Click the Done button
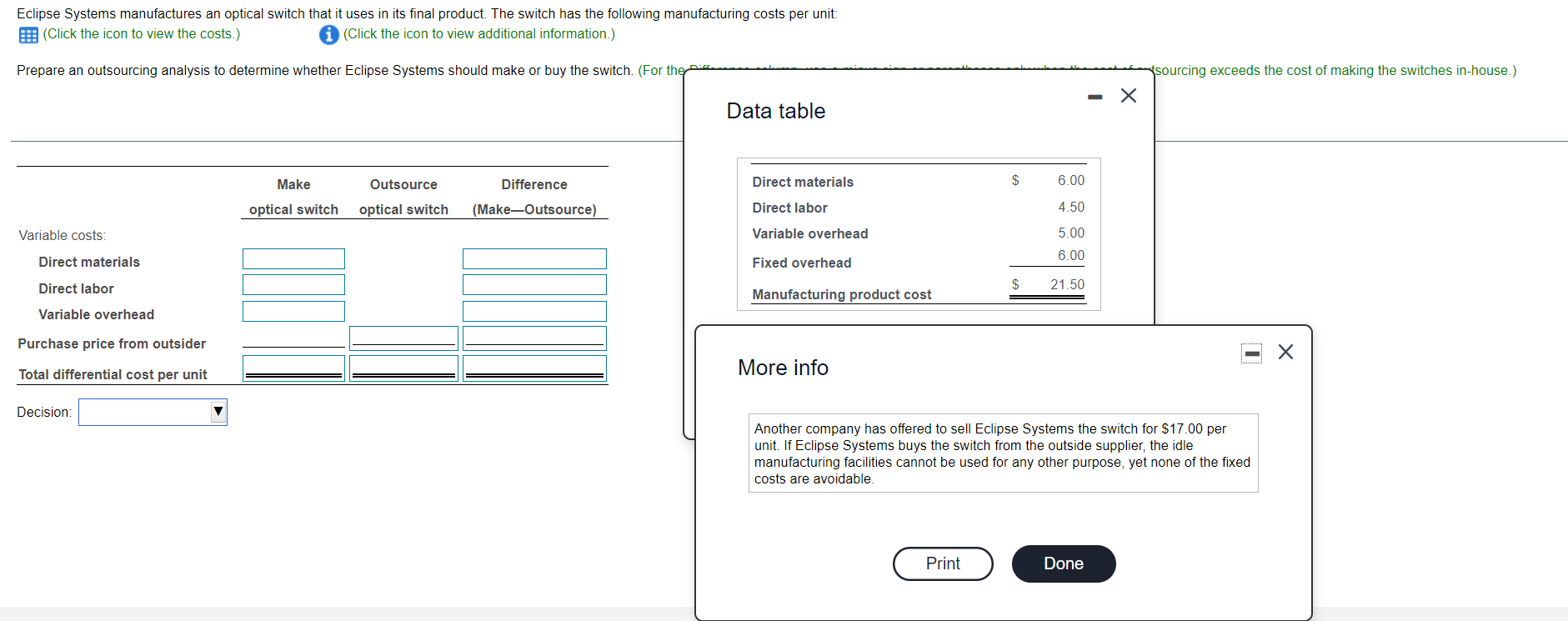Image resolution: width=1568 pixels, height=621 pixels. click(1064, 563)
